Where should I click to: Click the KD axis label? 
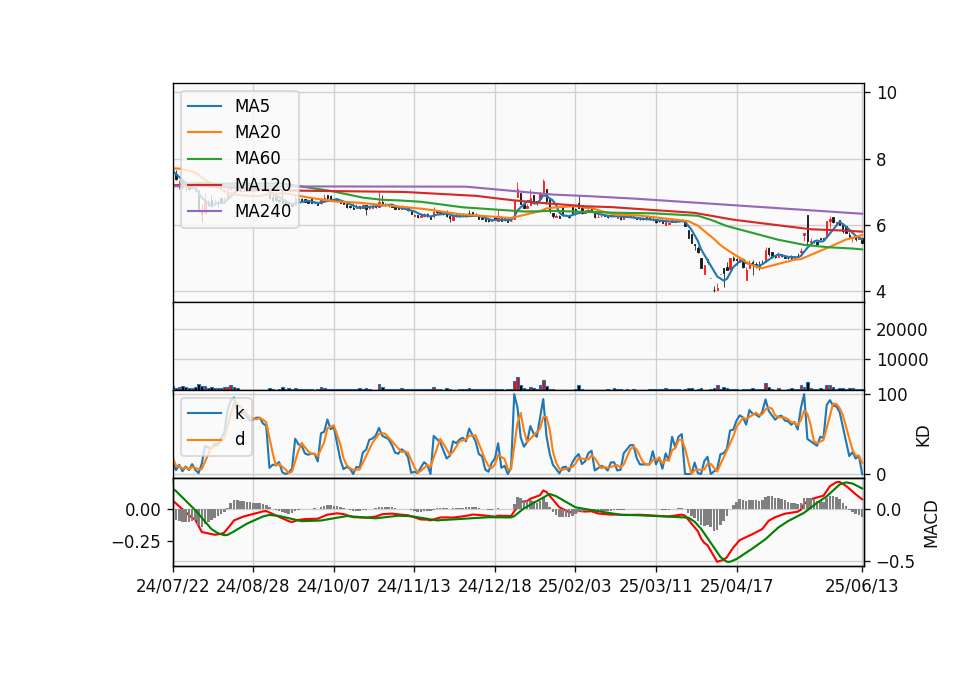click(923, 437)
